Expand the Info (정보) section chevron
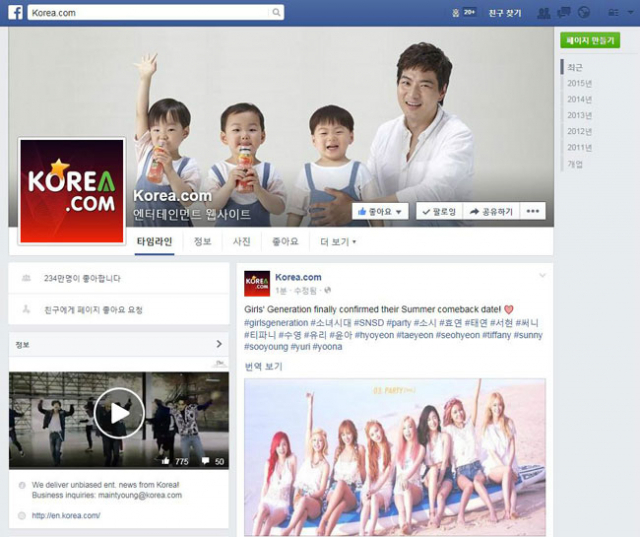The width and height of the screenshot is (640, 537). click(x=219, y=344)
